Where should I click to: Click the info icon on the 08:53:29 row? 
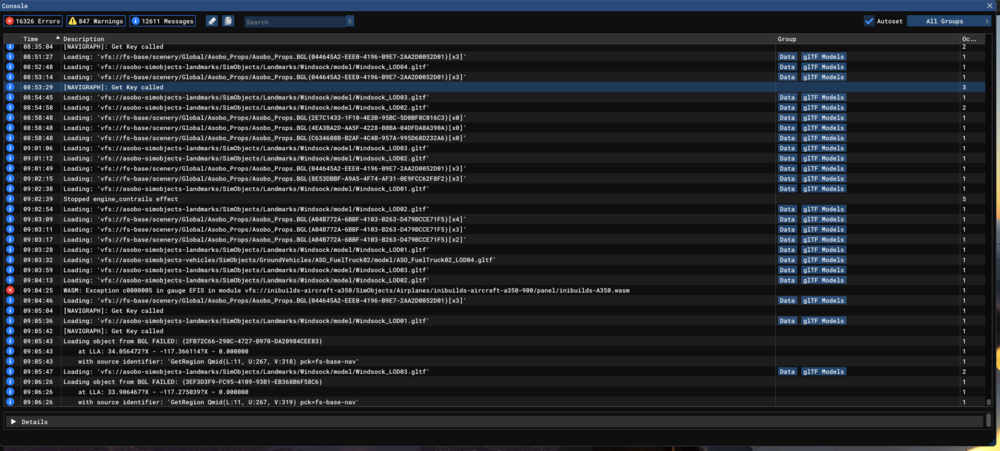[10, 87]
